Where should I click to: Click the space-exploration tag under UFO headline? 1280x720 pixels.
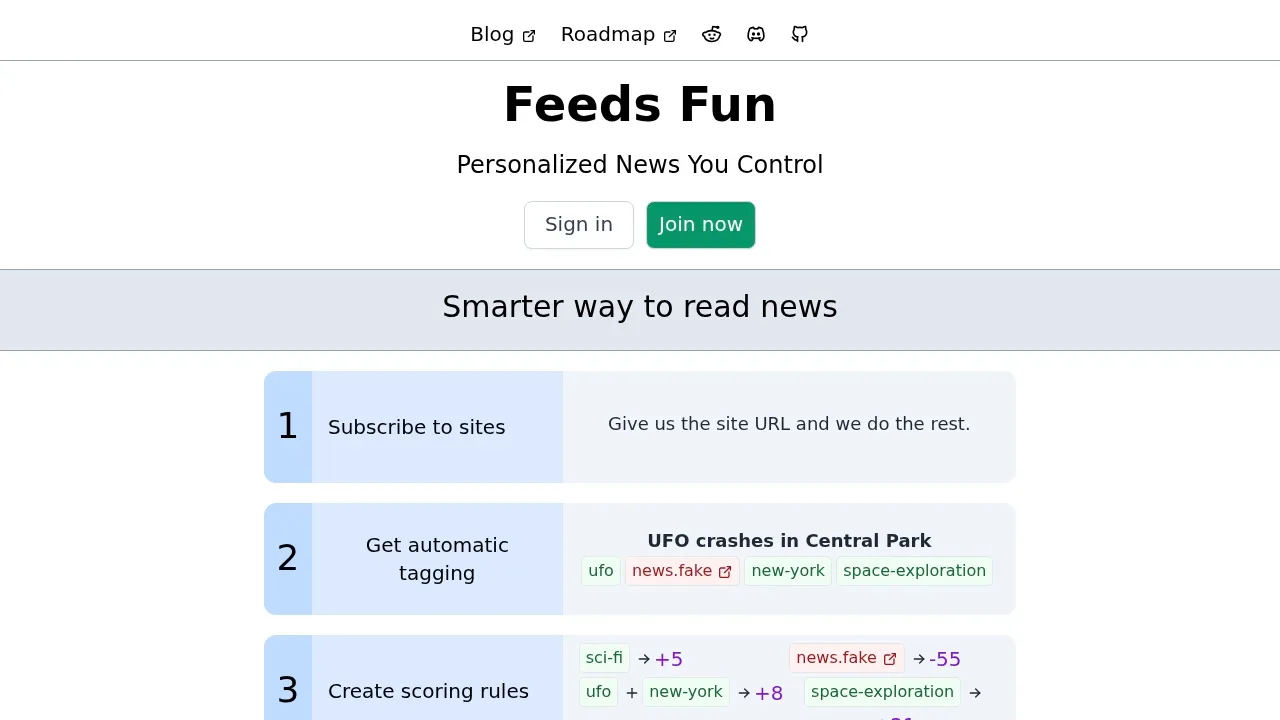coord(914,571)
